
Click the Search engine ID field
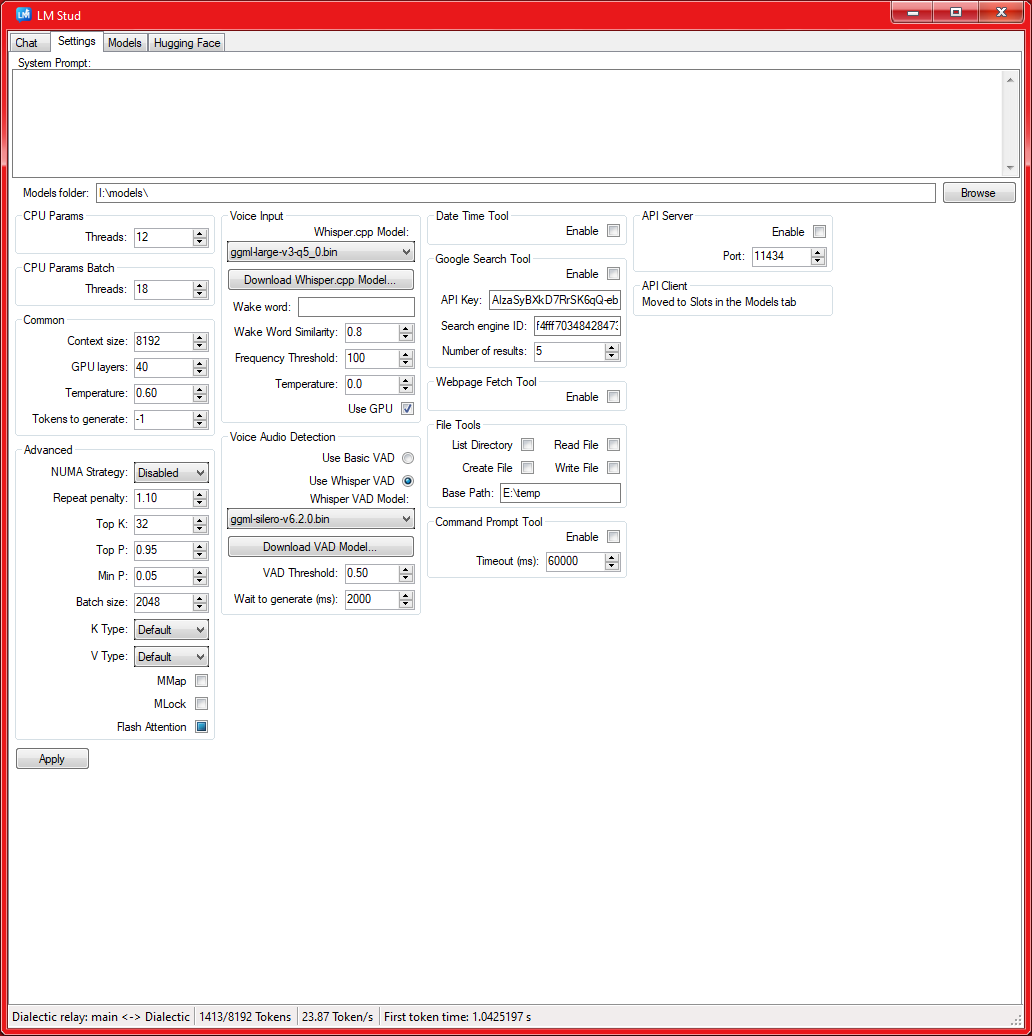[x=577, y=326]
